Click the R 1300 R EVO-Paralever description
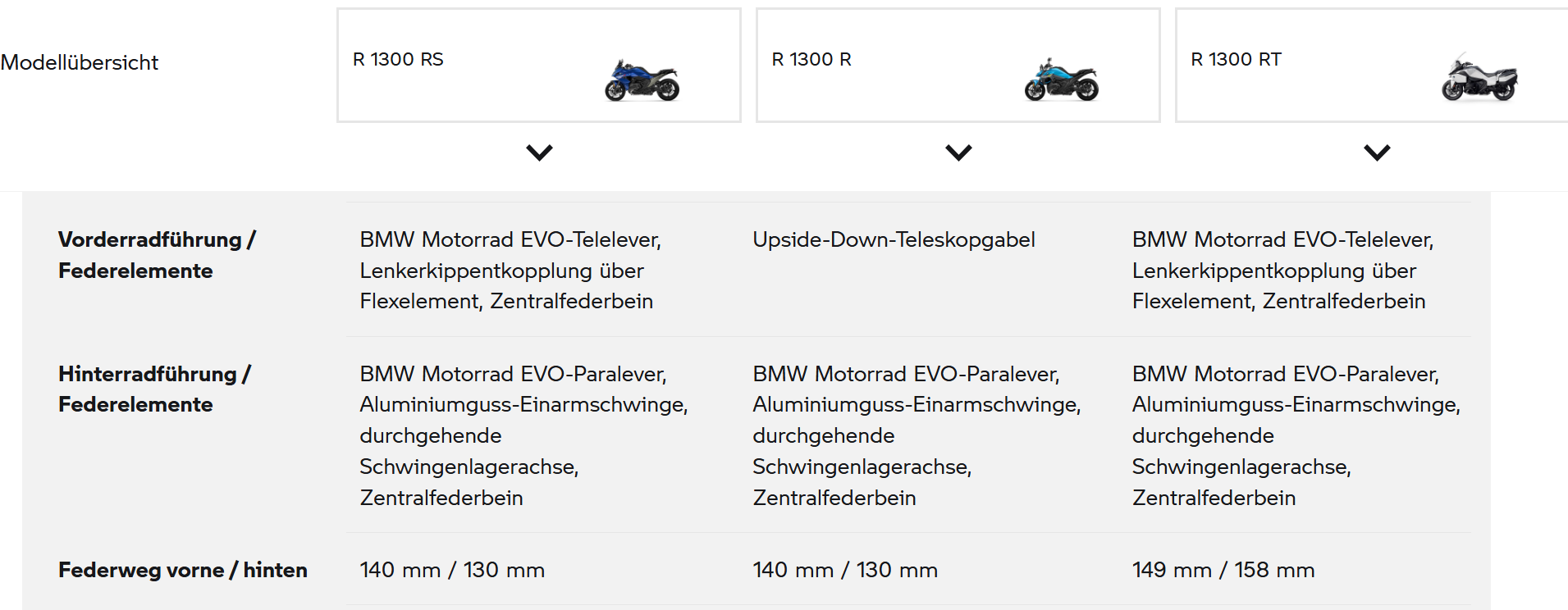Screen dimensions: 1568x610 coord(916,435)
